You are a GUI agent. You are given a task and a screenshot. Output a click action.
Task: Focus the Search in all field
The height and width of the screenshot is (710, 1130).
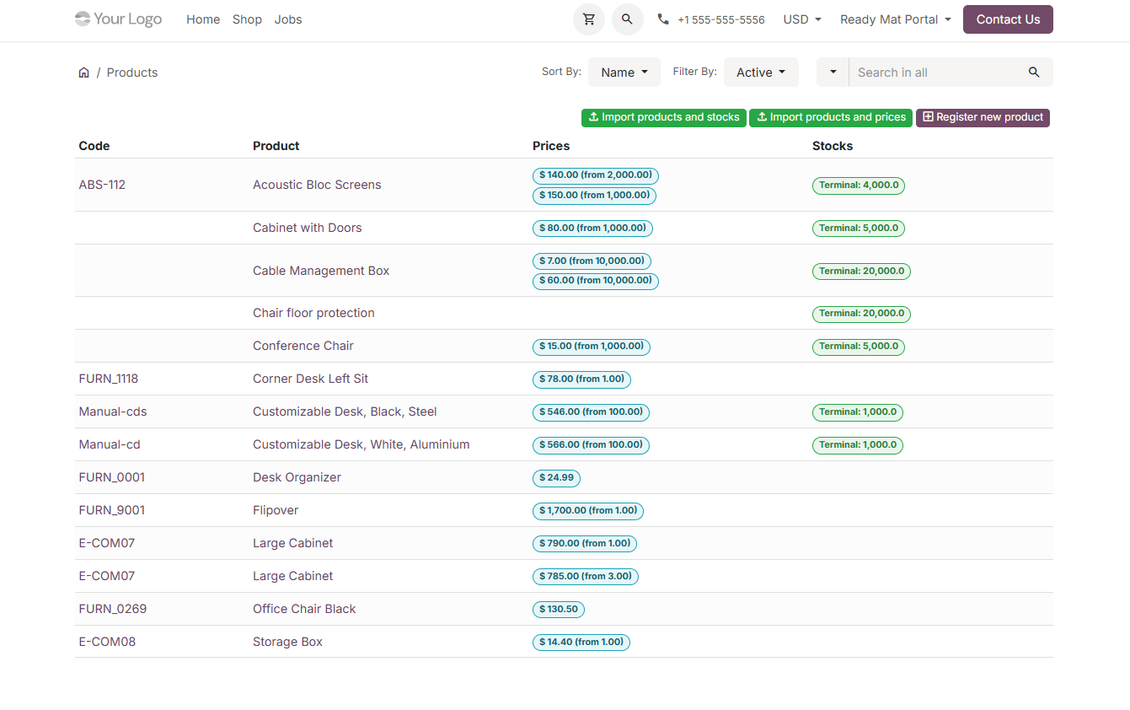pyautogui.click(x=934, y=72)
